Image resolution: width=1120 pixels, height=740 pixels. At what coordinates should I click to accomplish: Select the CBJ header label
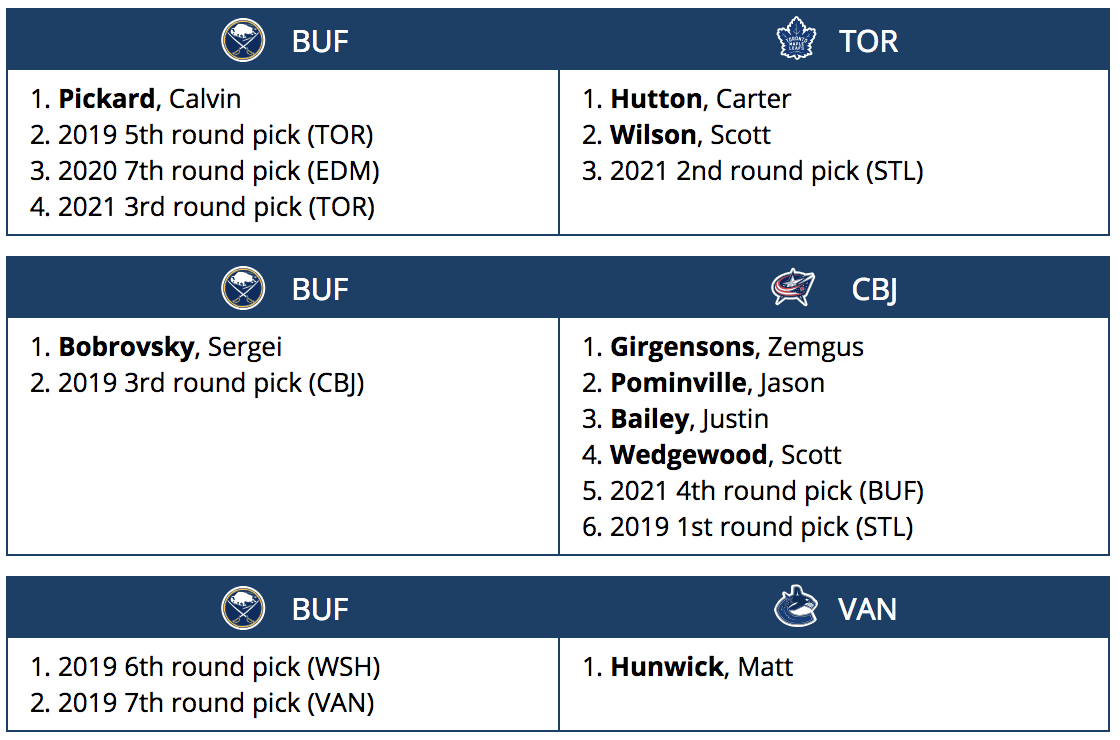tap(874, 289)
